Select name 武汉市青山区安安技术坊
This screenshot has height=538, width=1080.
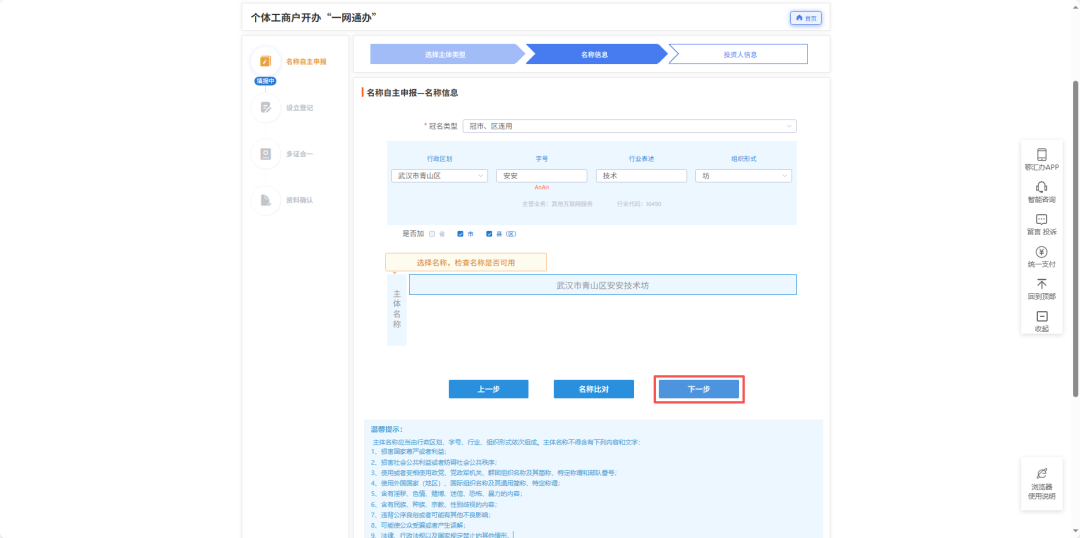[603, 284]
